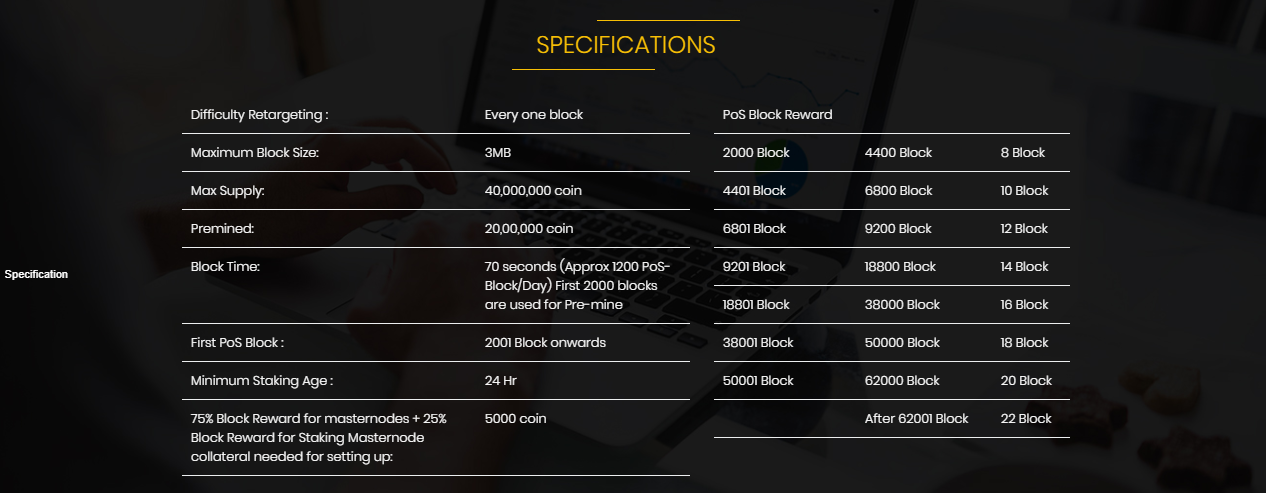Image resolution: width=1266 pixels, height=493 pixels.
Task: Click the 18801 Block cell
Action: coord(756,305)
